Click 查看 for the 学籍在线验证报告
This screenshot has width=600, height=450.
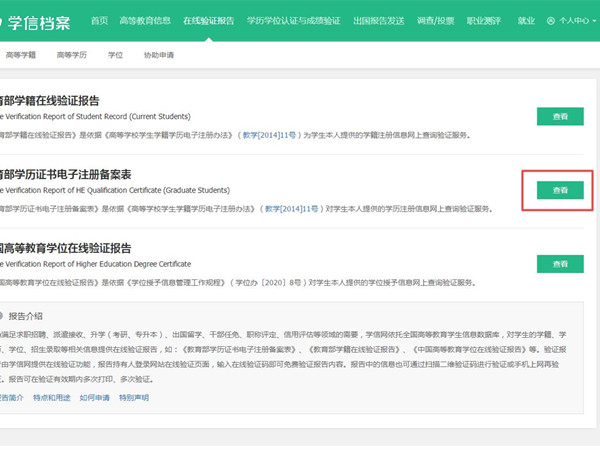point(560,116)
